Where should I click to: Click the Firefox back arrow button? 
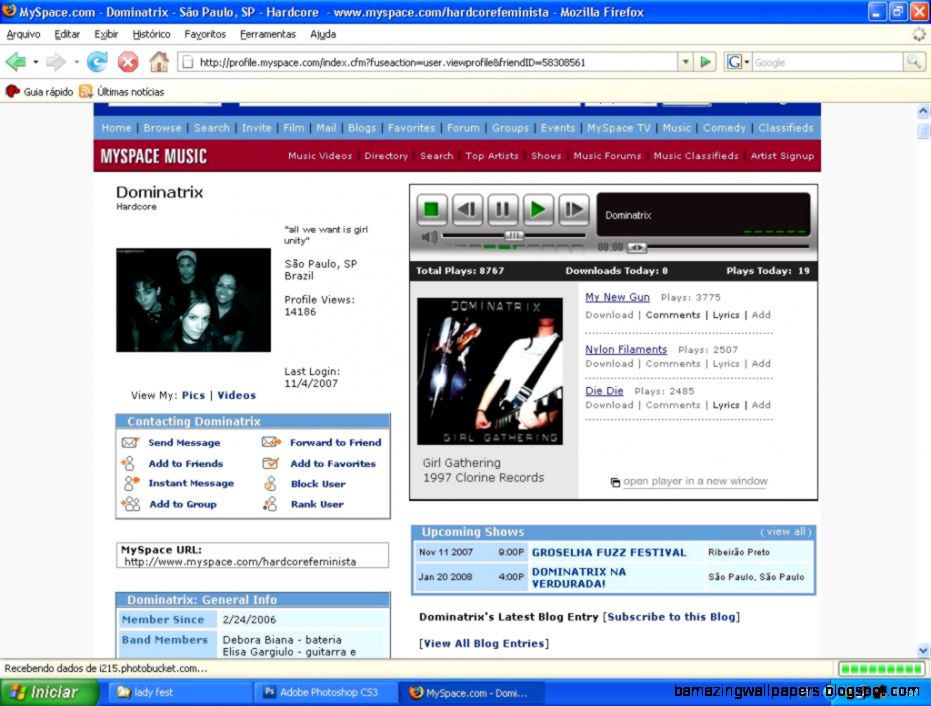tap(16, 62)
